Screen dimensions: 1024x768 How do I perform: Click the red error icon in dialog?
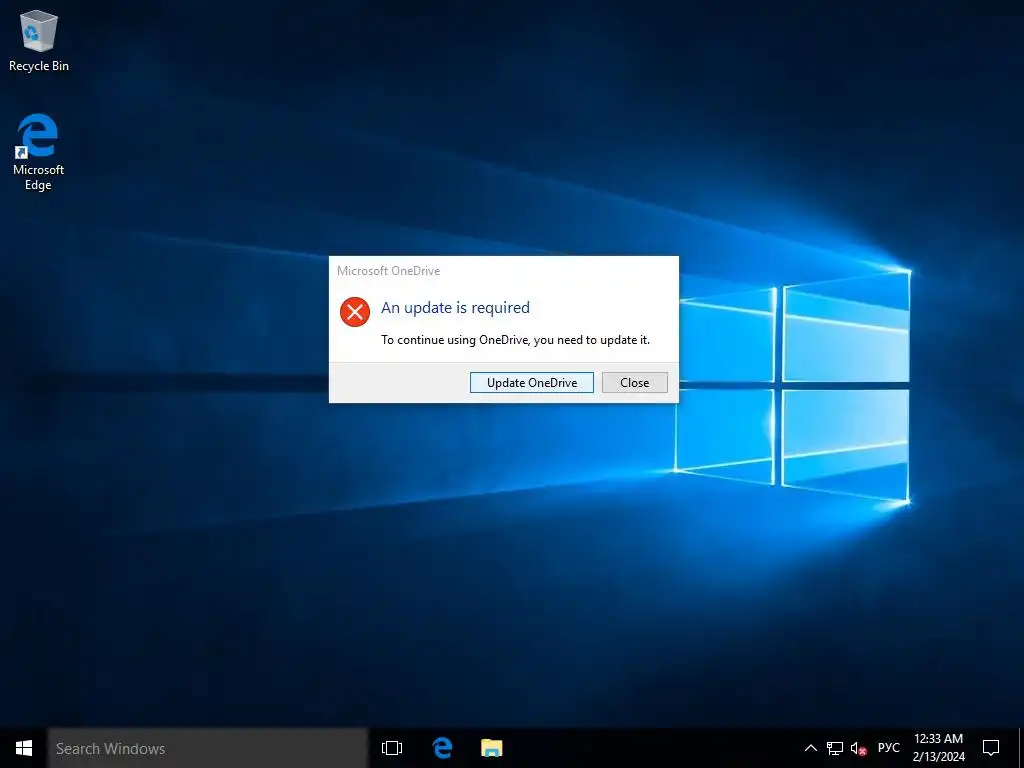click(355, 312)
